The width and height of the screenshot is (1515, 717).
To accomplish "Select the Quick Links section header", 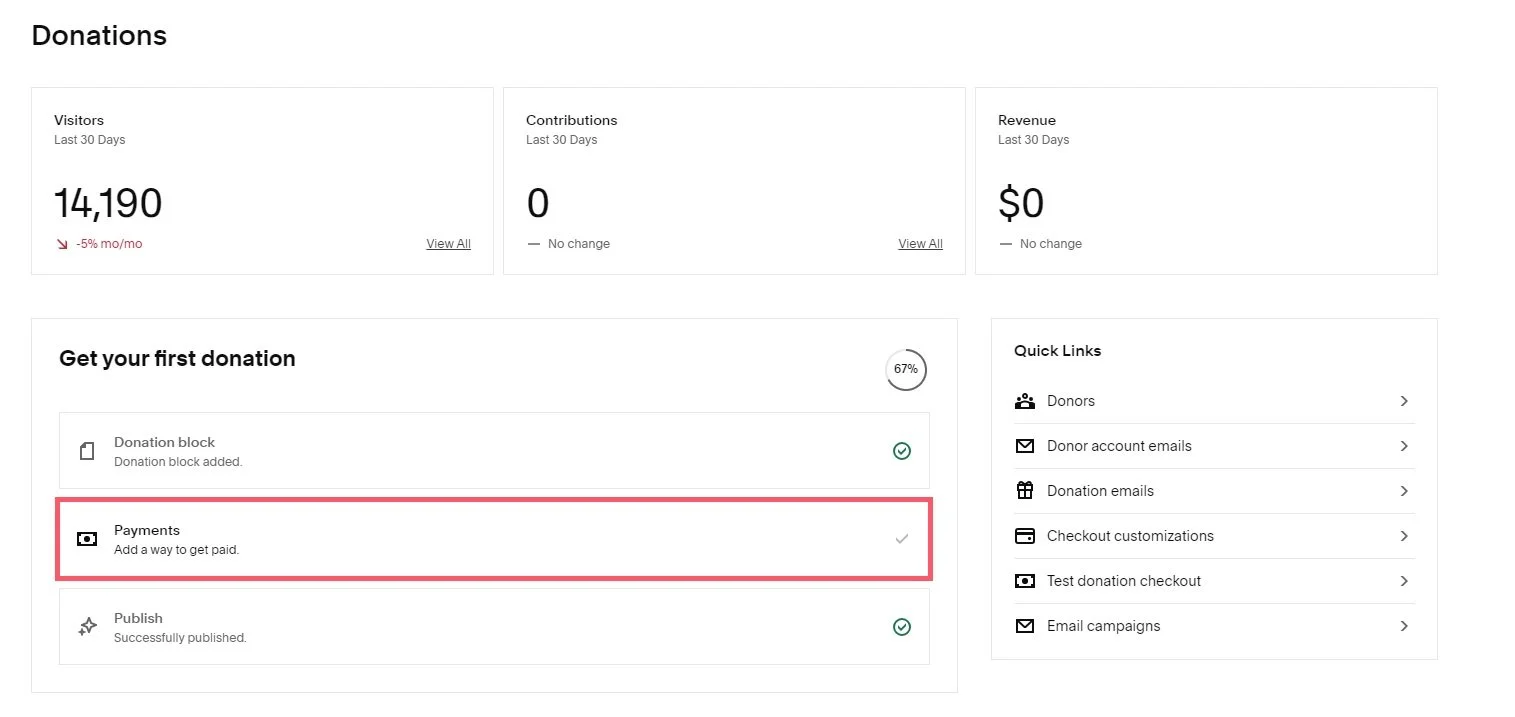I will click(1057, 350).
